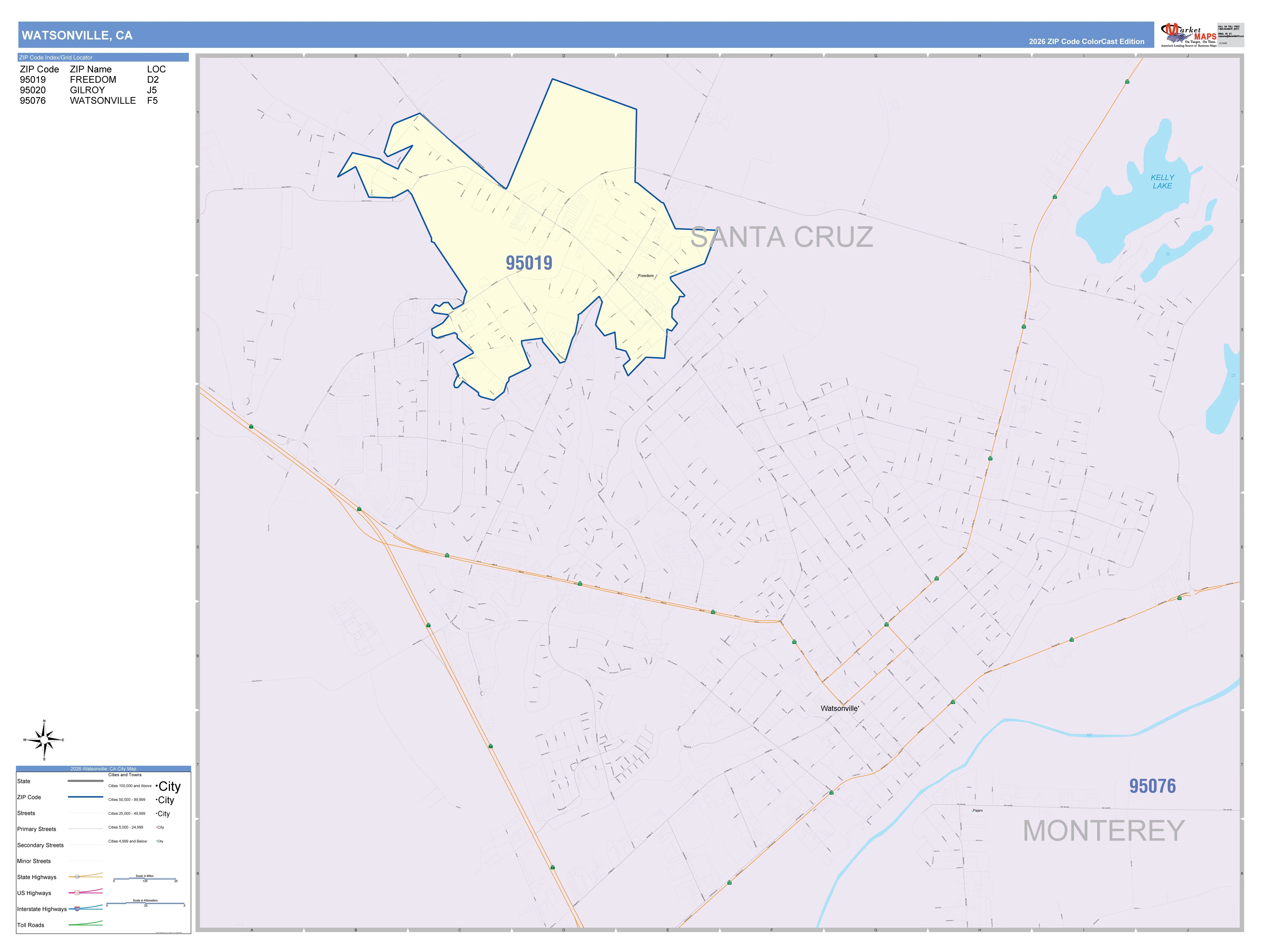This screenshot has height=952, width=1263.
Task: Select 95076 in the ZIP index table
Action: coord(33,100)
